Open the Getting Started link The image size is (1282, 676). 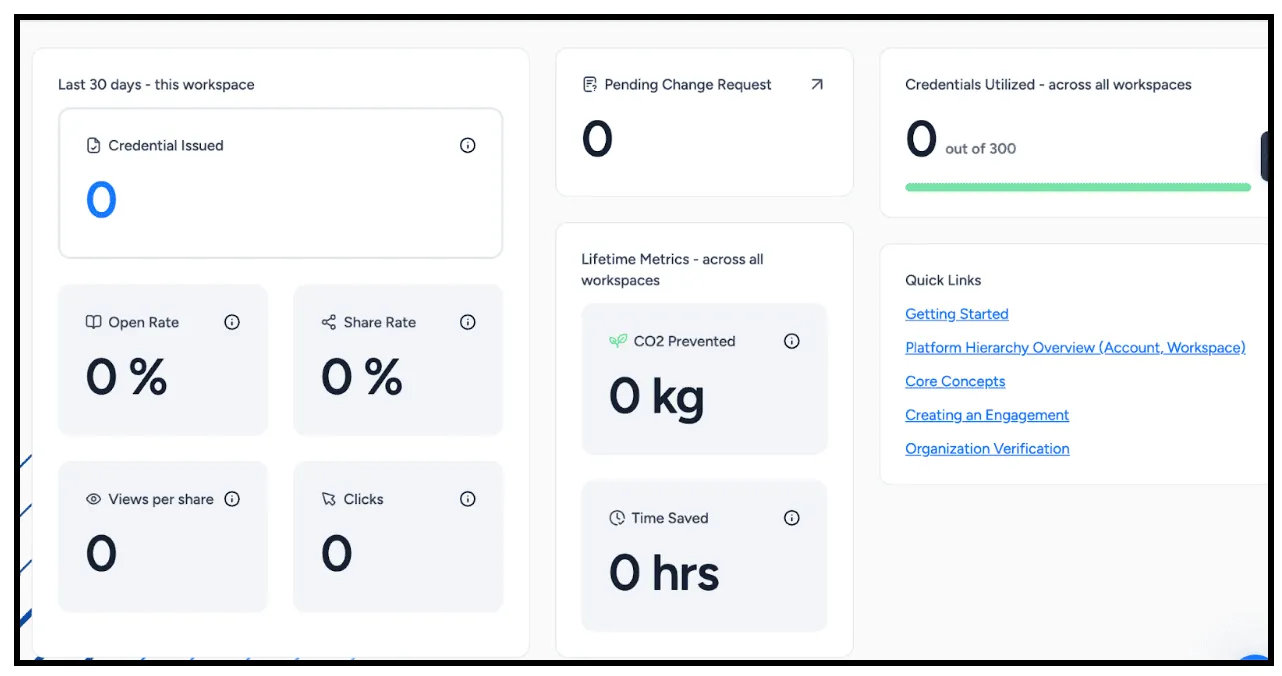[957, 314]
